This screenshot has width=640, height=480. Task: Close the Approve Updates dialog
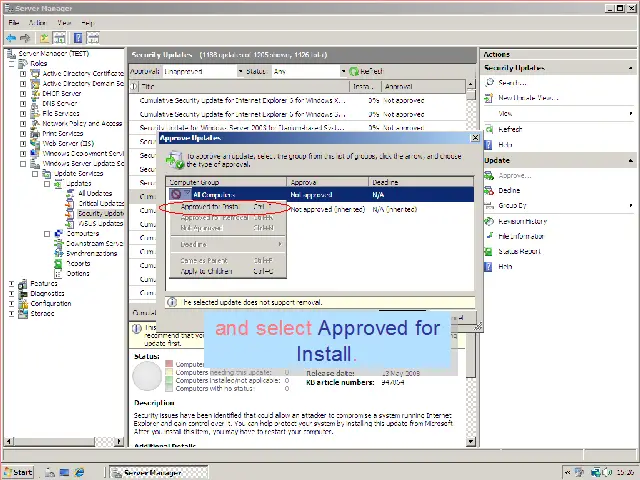(475, 138)
